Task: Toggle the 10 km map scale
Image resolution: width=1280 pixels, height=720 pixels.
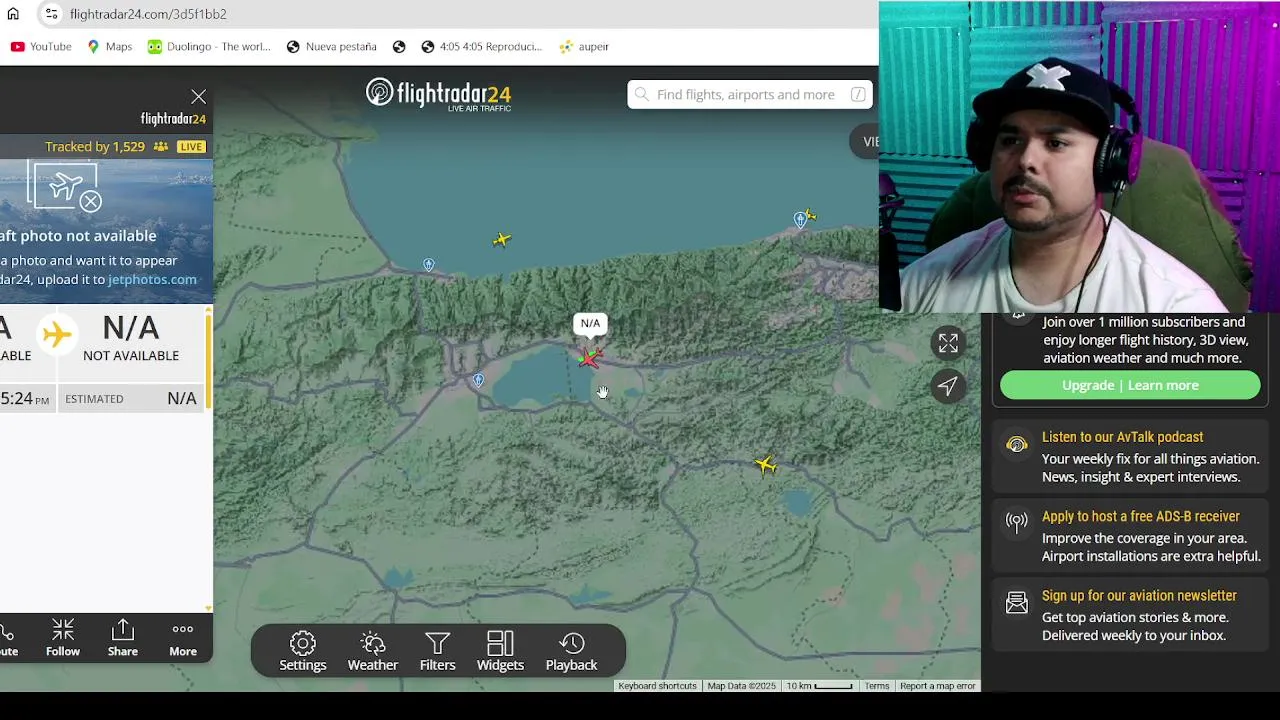Action: tap(818, 686)
